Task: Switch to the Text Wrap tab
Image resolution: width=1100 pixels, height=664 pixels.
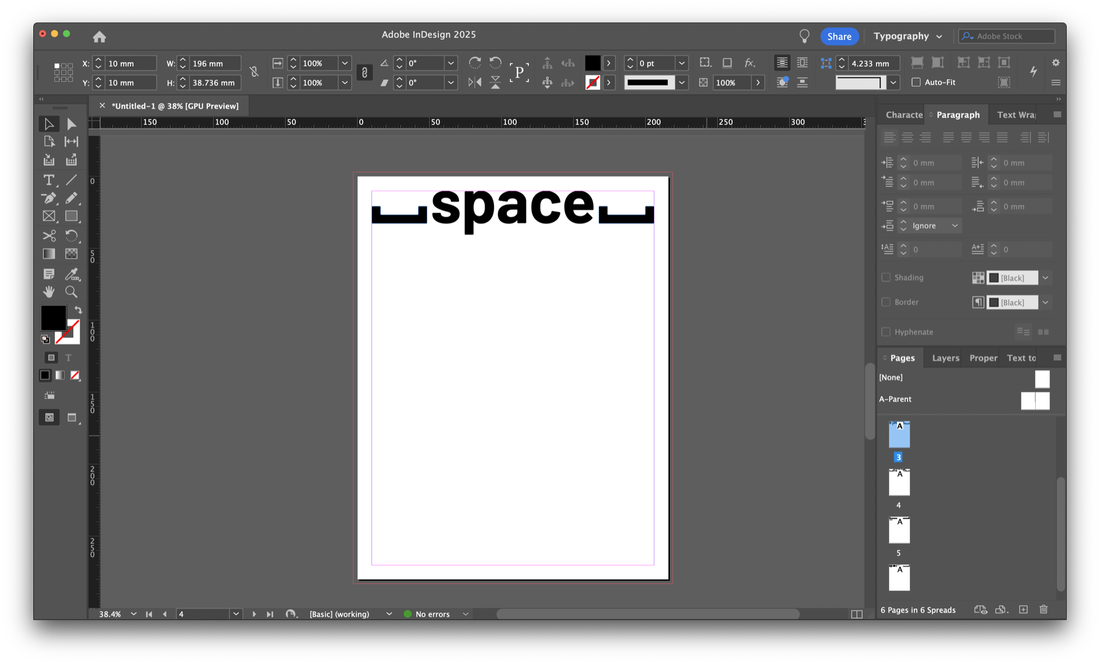Action: tap(1016, 115)
